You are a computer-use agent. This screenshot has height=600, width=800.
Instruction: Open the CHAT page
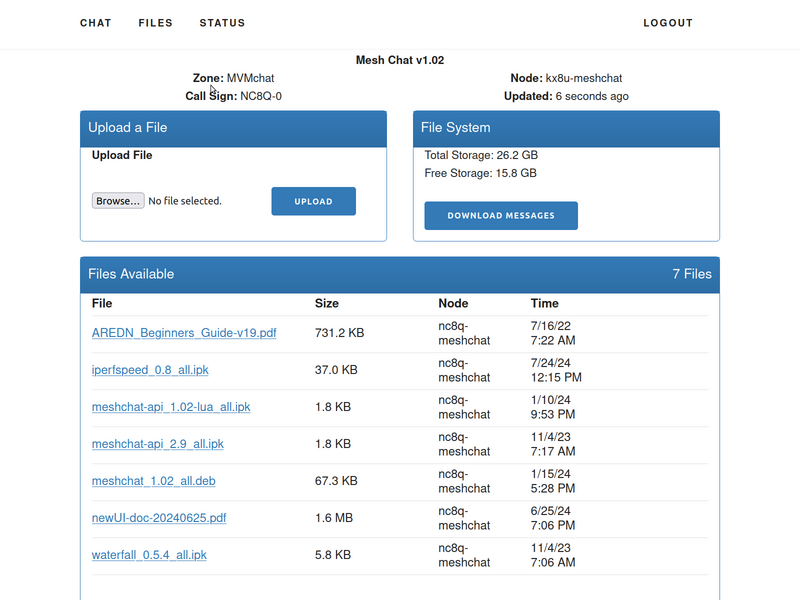(x=95, y=23)
